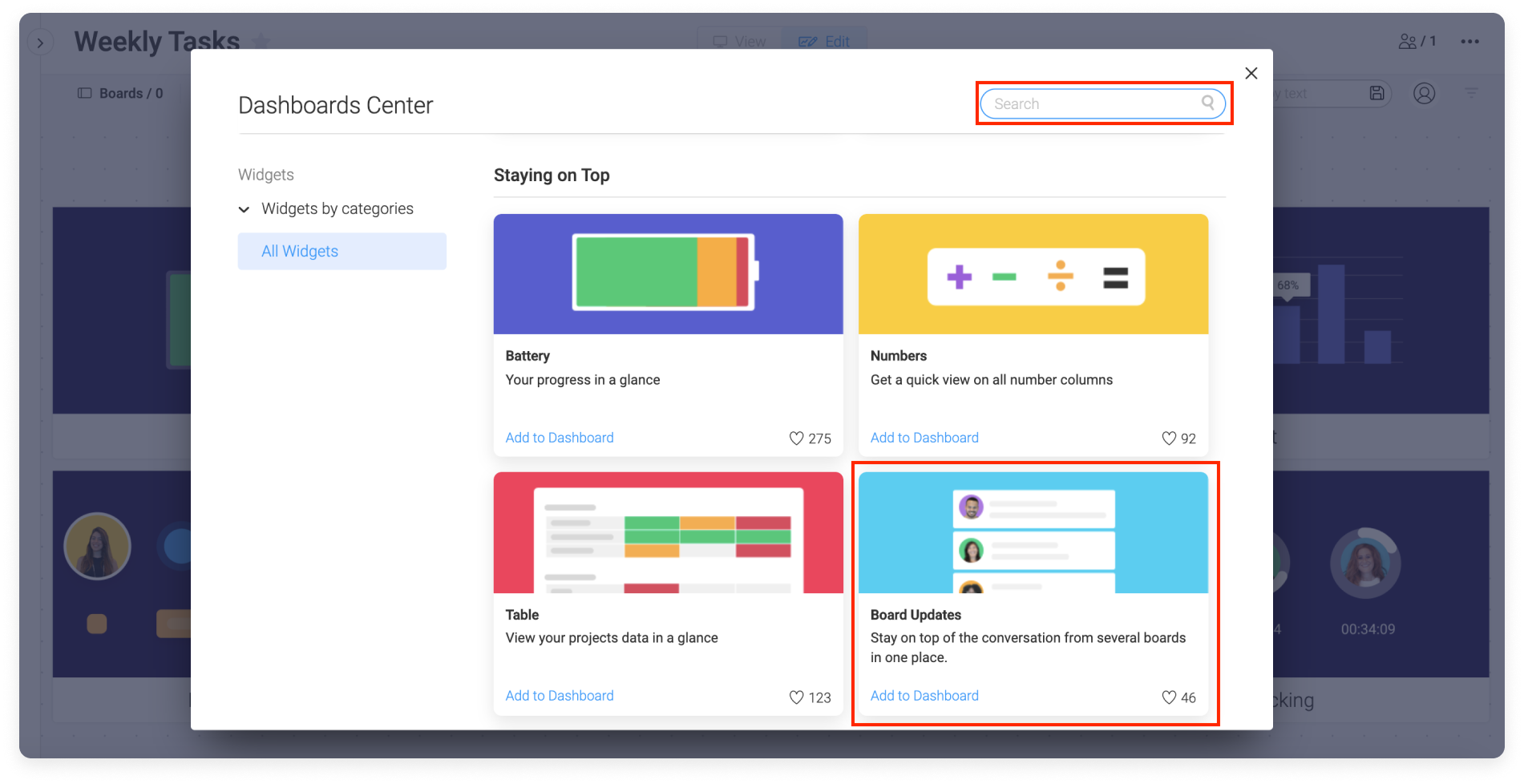Star the Weekly Tasks dashboard
This screenshot has height=784, width=1524.
[x=261, y=41]
